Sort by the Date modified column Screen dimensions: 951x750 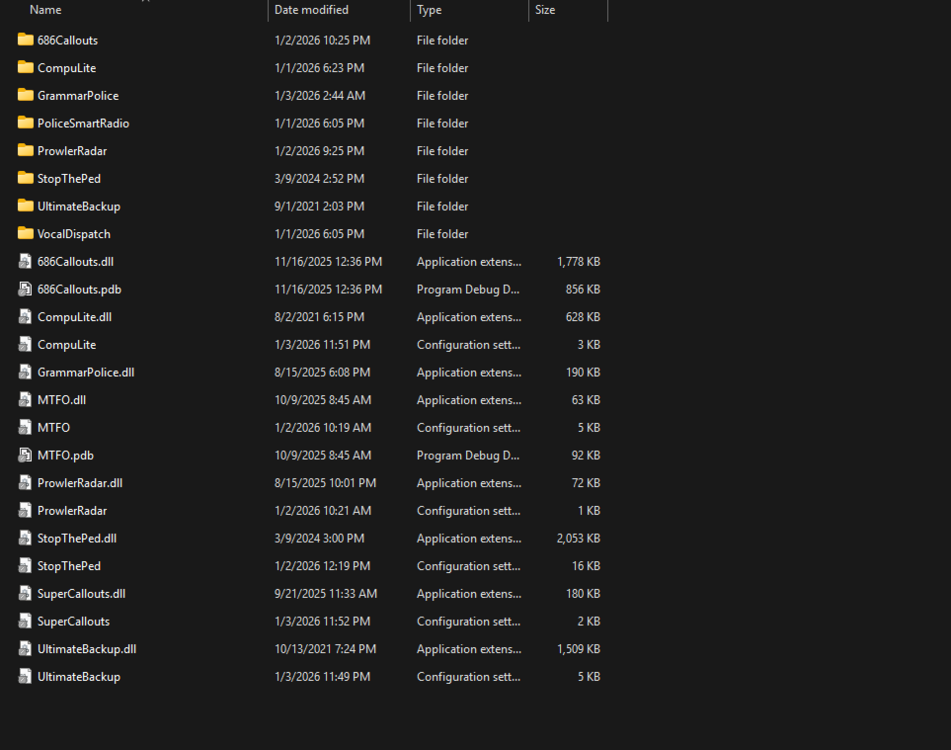[x=313, y=9]
